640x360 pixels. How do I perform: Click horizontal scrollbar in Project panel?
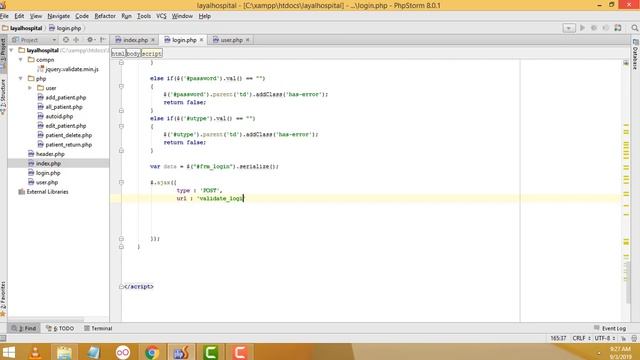(x=46, y=319)
